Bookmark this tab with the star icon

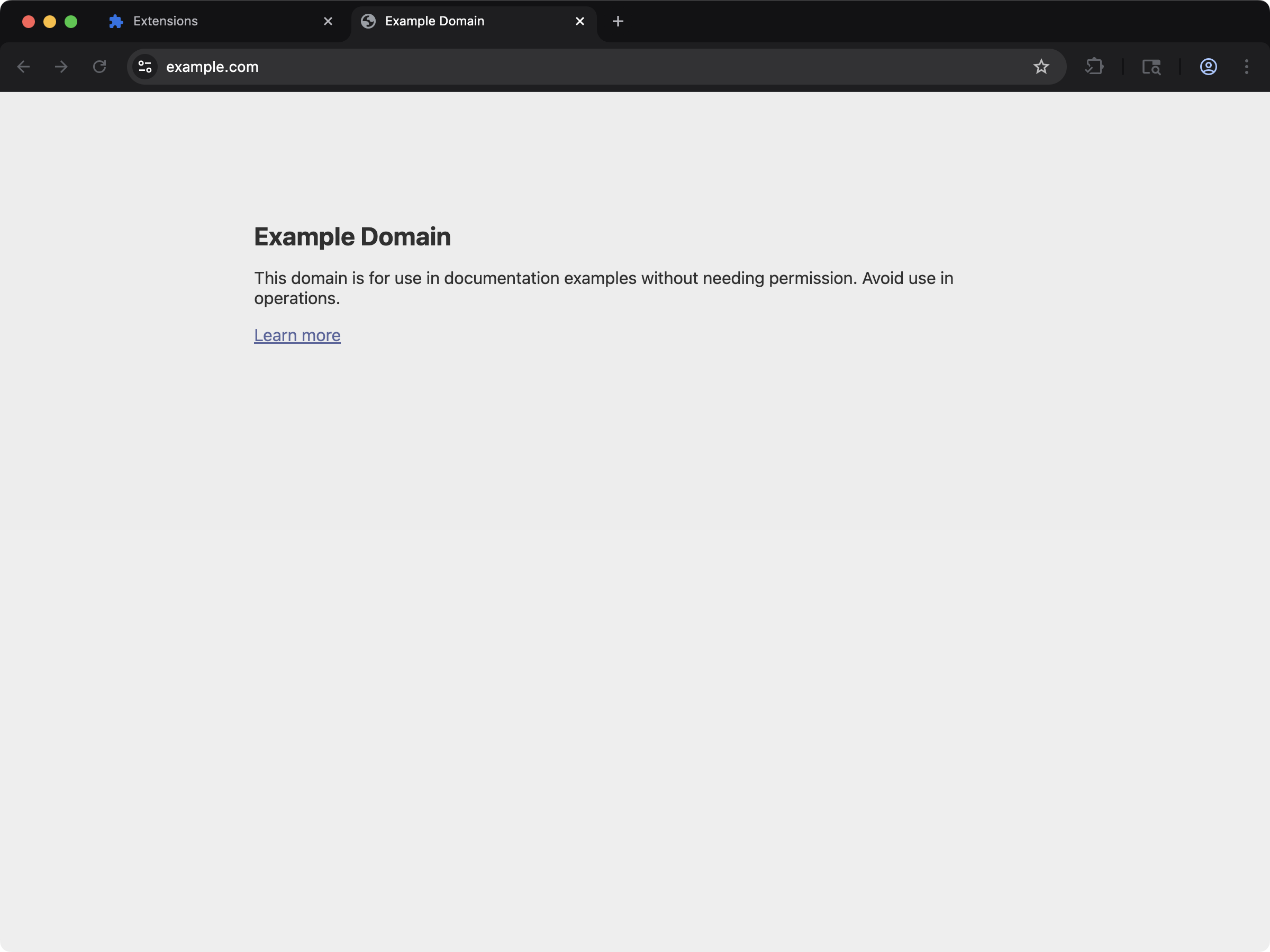(x=1041, y=67)
